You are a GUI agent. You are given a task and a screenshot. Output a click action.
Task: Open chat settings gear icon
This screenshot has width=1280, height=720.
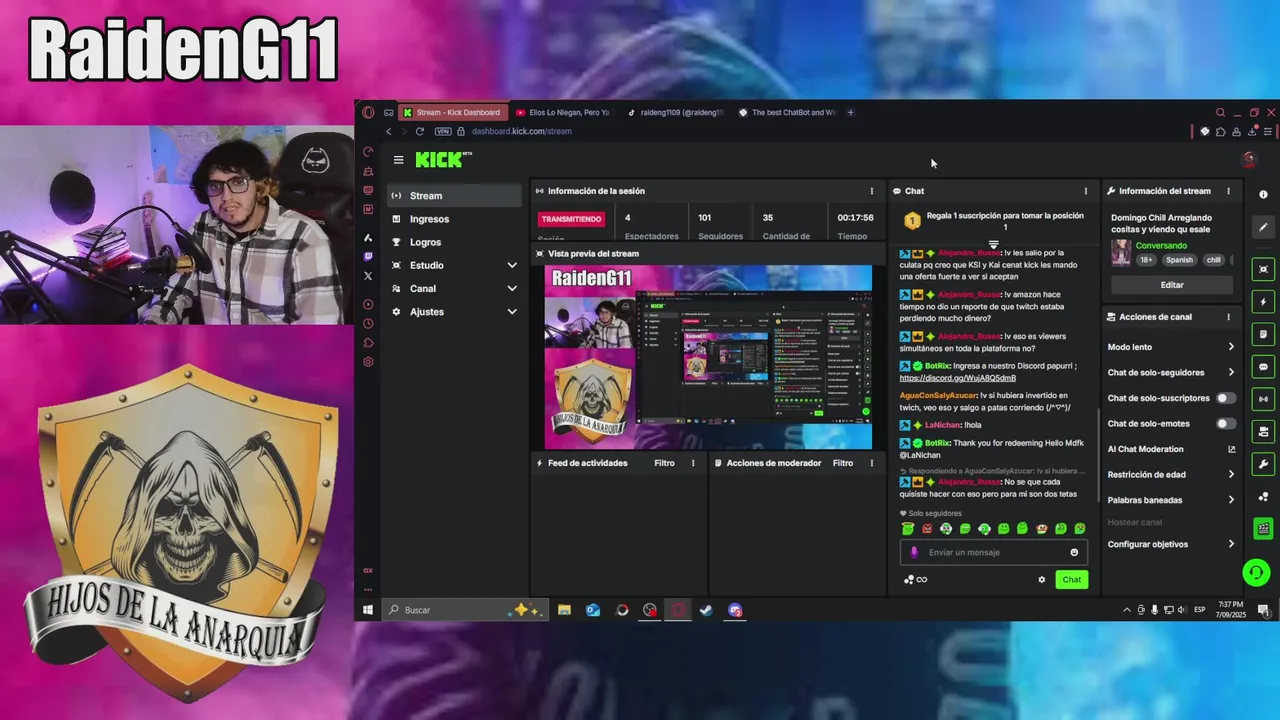click(1041, 580)
